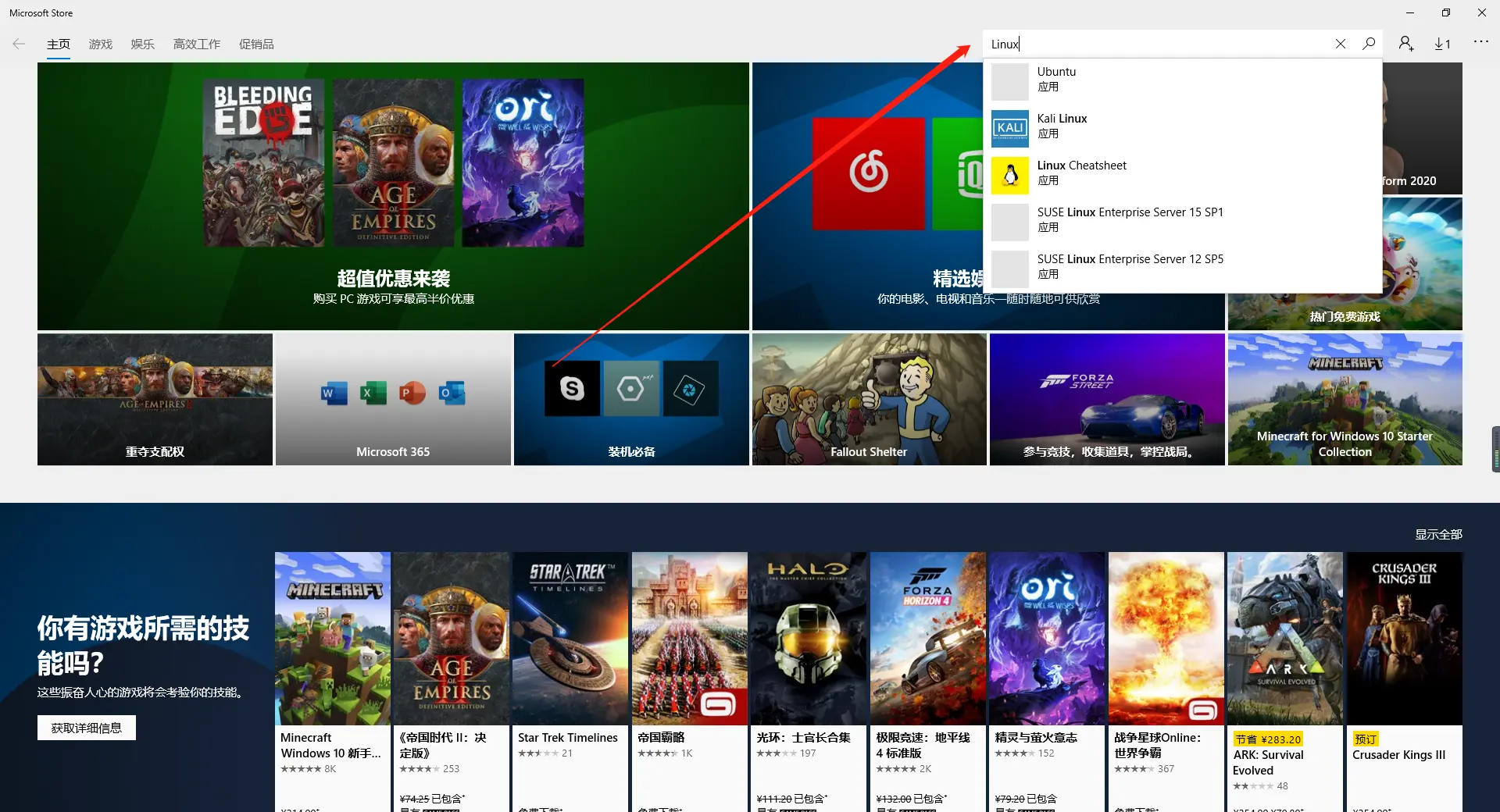Click the SUSE Enterprise Server 12 SP5 icon
This screenshot has width=1500, height=812.
click(x=1010, y=269)
